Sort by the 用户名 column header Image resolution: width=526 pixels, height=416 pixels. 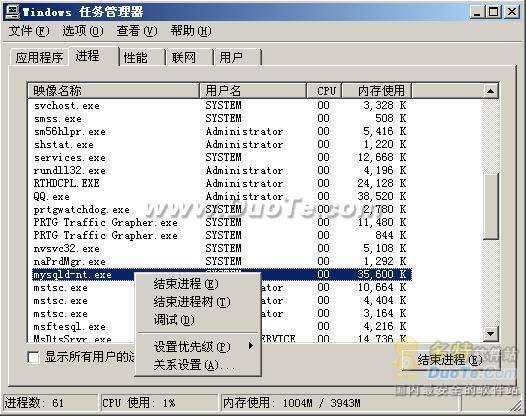click(x=253, y=91)
